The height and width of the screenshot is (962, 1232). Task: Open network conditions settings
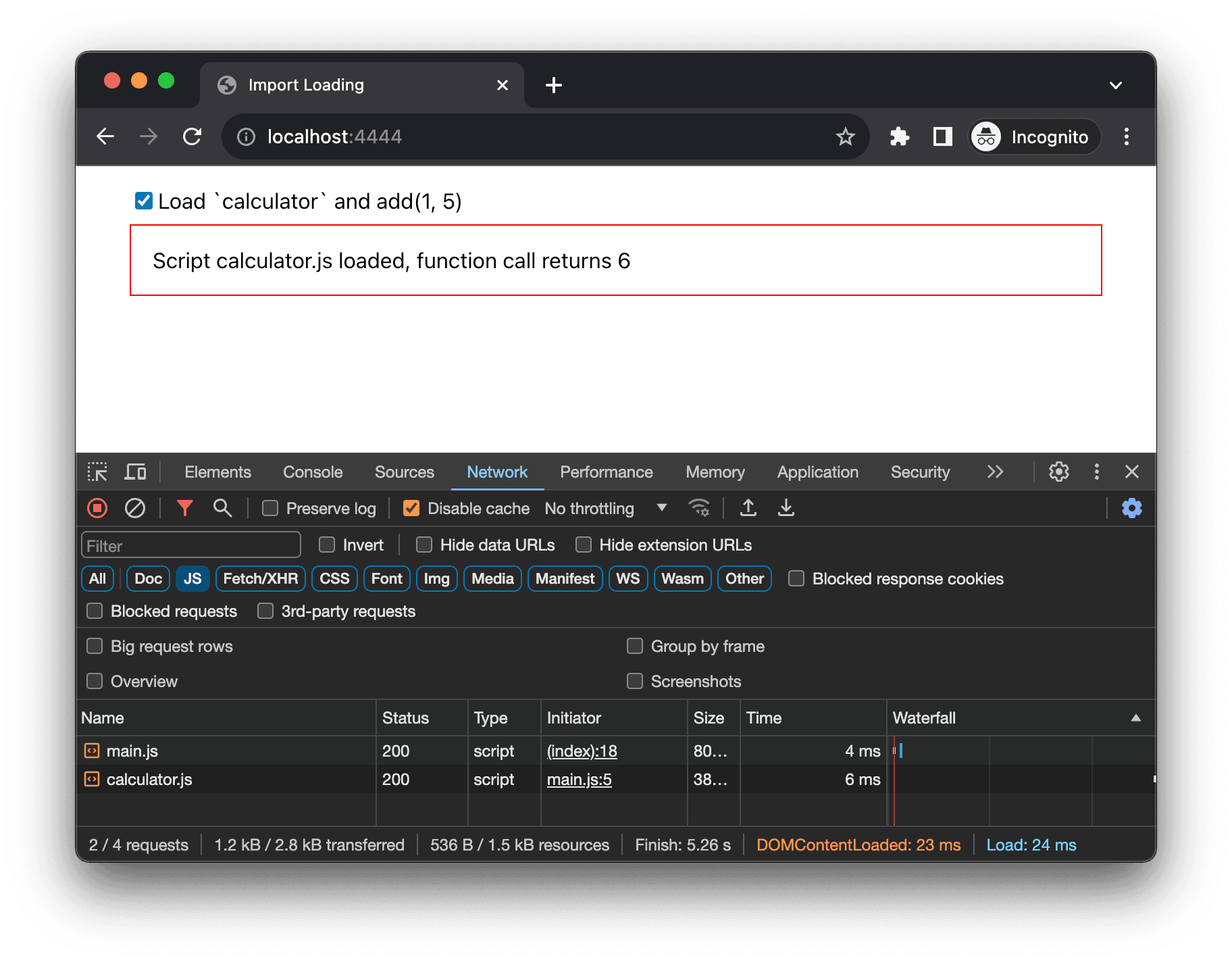(x=700, y=508)
